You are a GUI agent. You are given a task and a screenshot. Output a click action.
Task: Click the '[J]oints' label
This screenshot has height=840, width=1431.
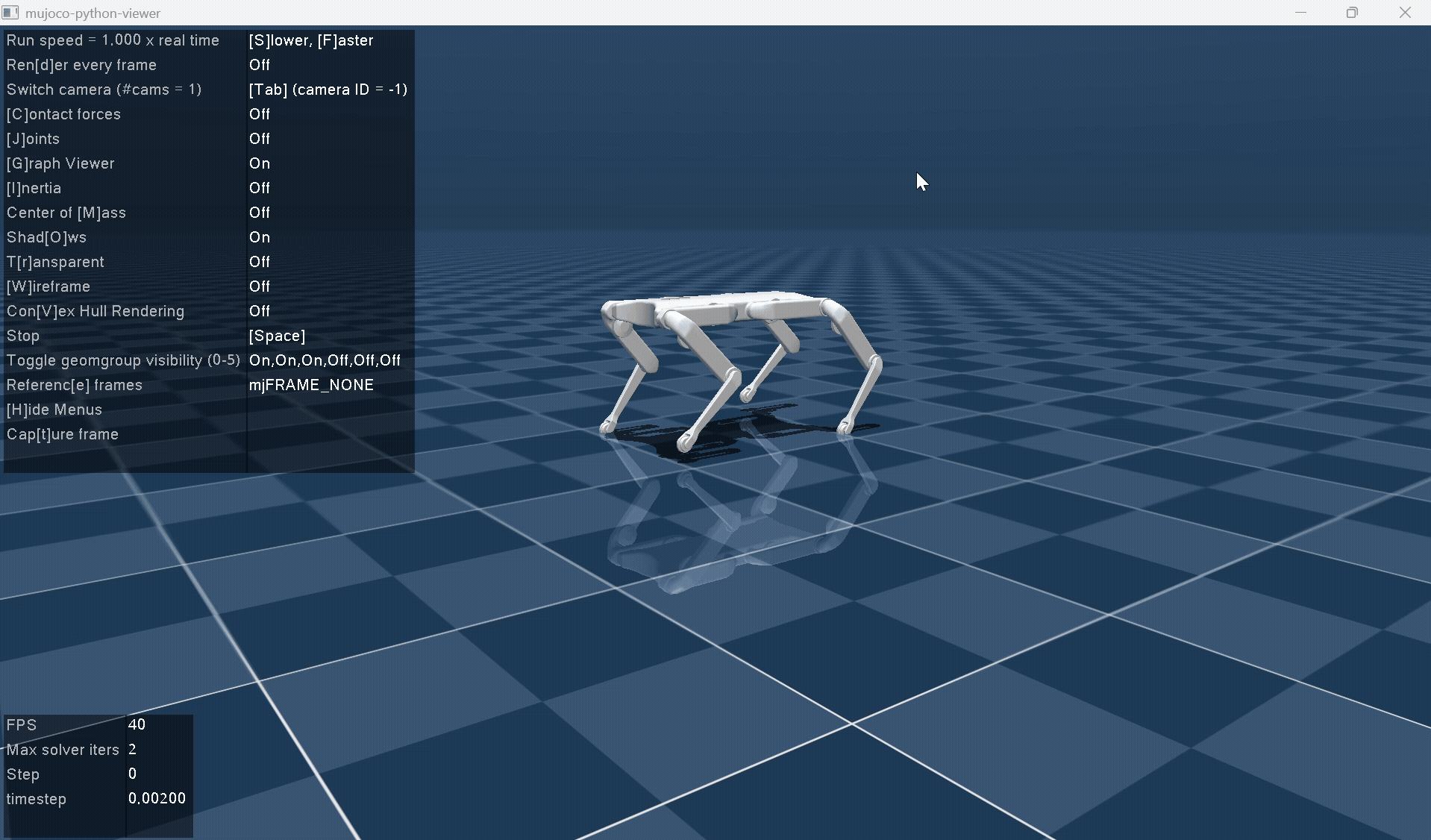pos(33,139)
